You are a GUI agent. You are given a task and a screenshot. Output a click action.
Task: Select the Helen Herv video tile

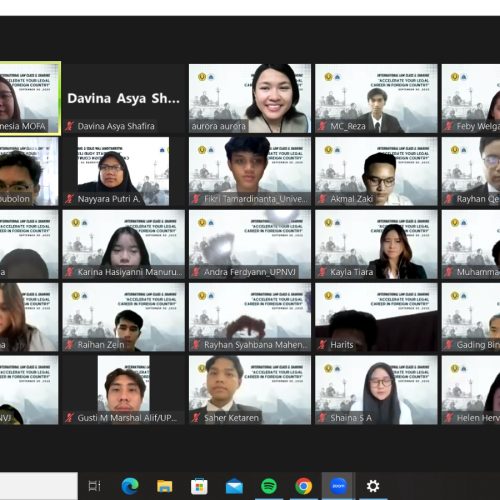pyautogui.click(x=471, y=390)
